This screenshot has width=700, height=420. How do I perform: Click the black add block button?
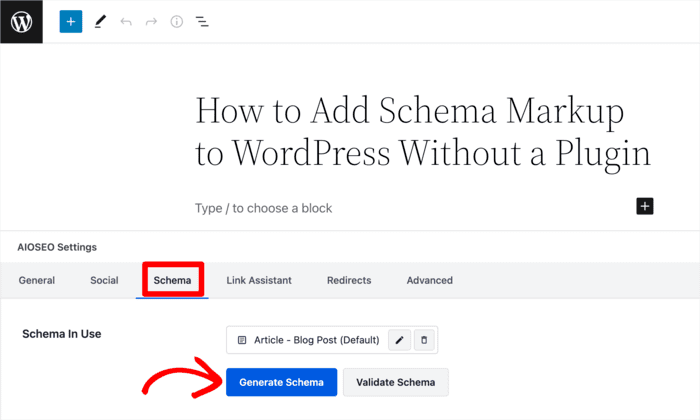pyautogui.click(x=645, y=206)
